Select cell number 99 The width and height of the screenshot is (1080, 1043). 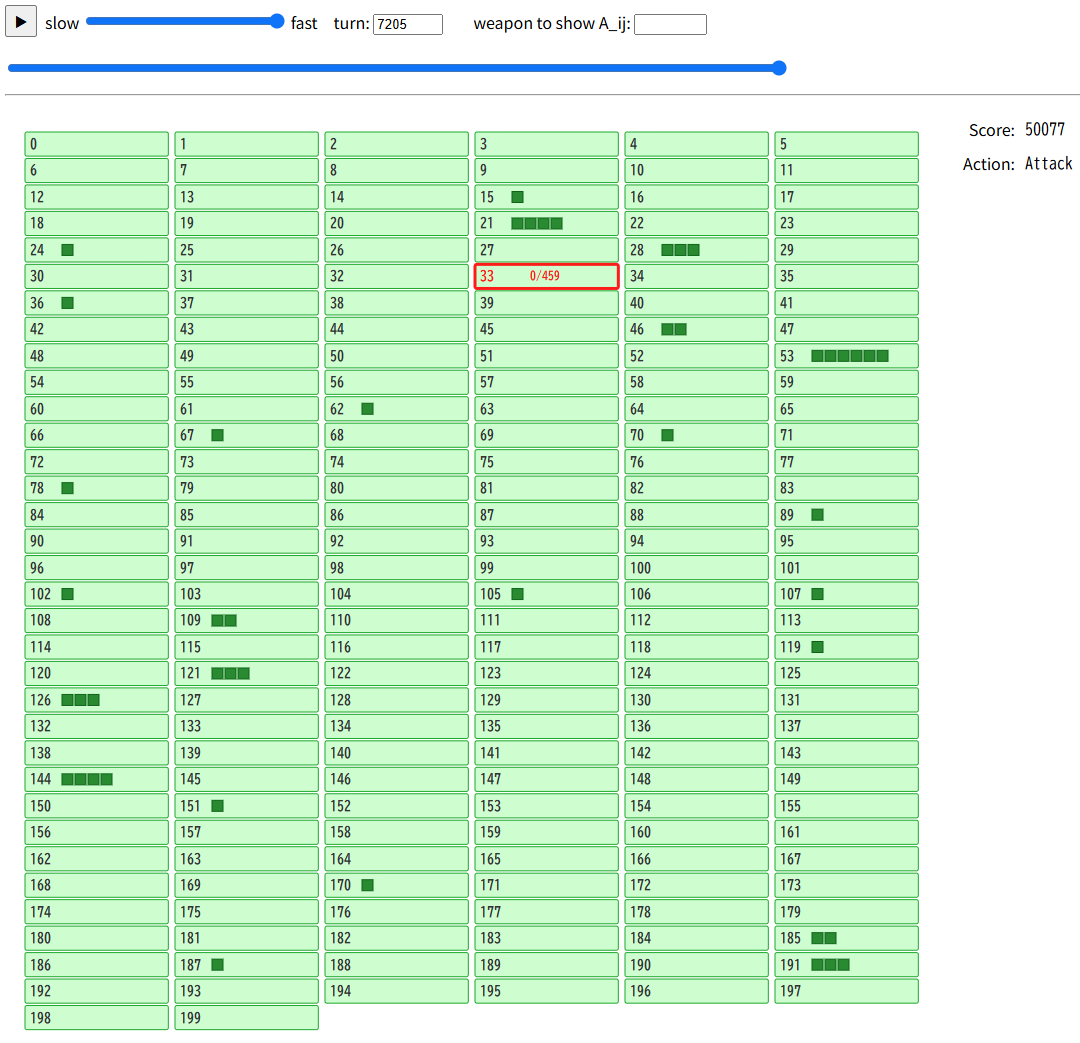546,568
